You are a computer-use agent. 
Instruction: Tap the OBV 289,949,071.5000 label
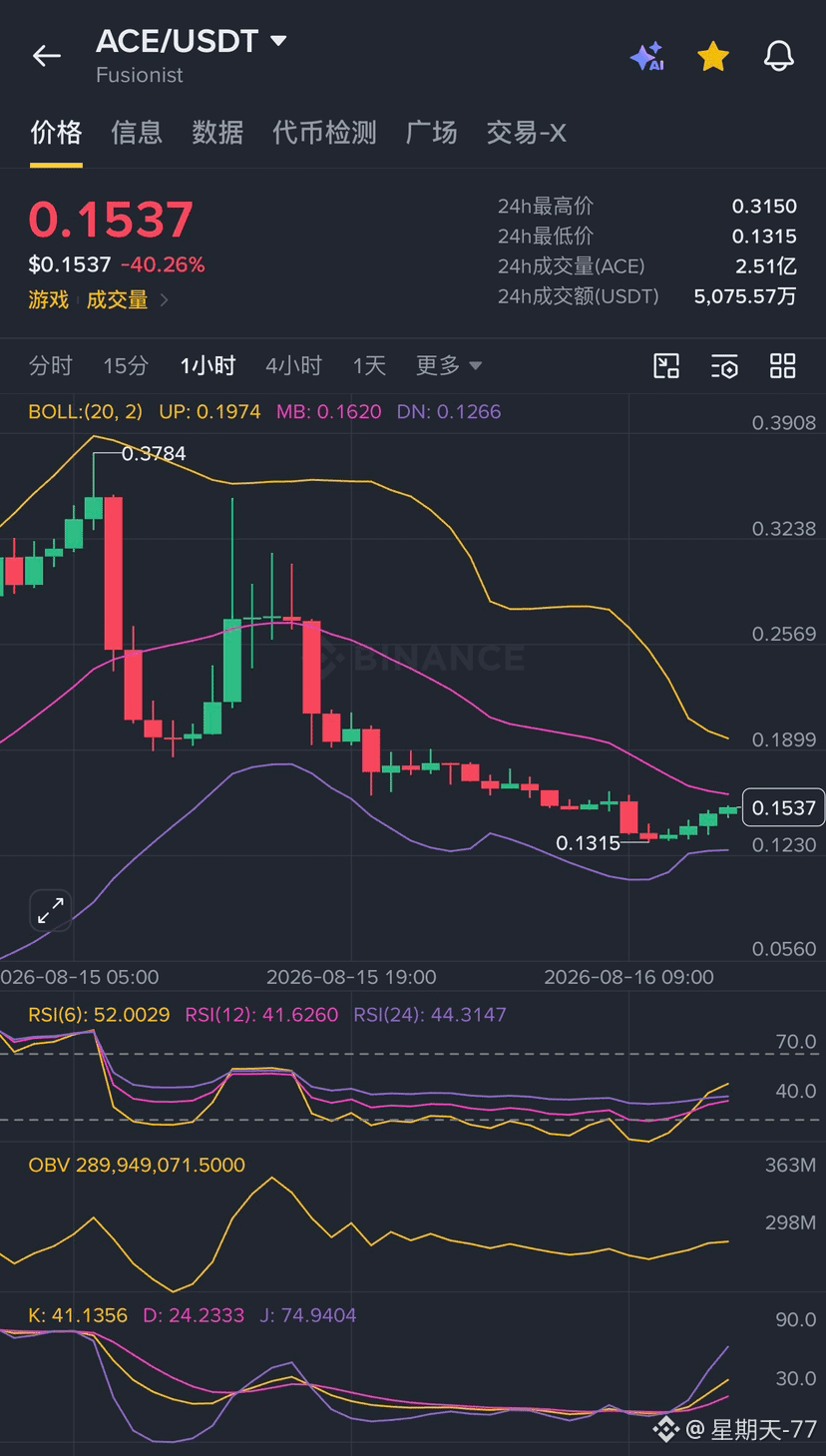point(137,1165)
